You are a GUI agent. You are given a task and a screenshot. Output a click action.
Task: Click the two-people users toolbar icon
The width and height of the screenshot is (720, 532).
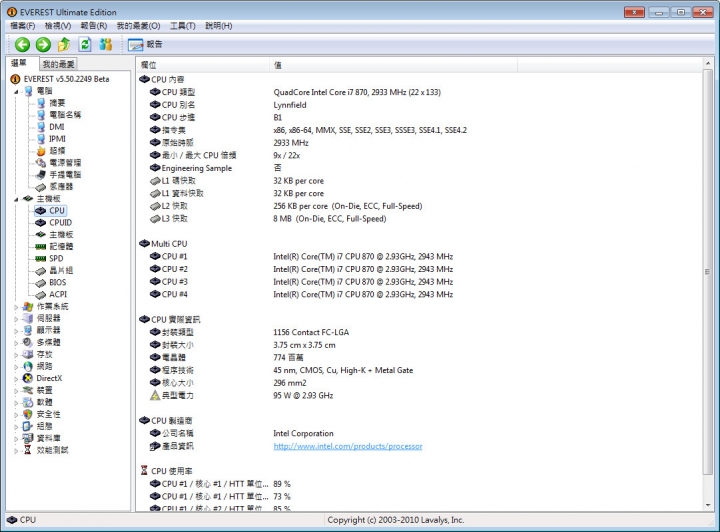106,45
